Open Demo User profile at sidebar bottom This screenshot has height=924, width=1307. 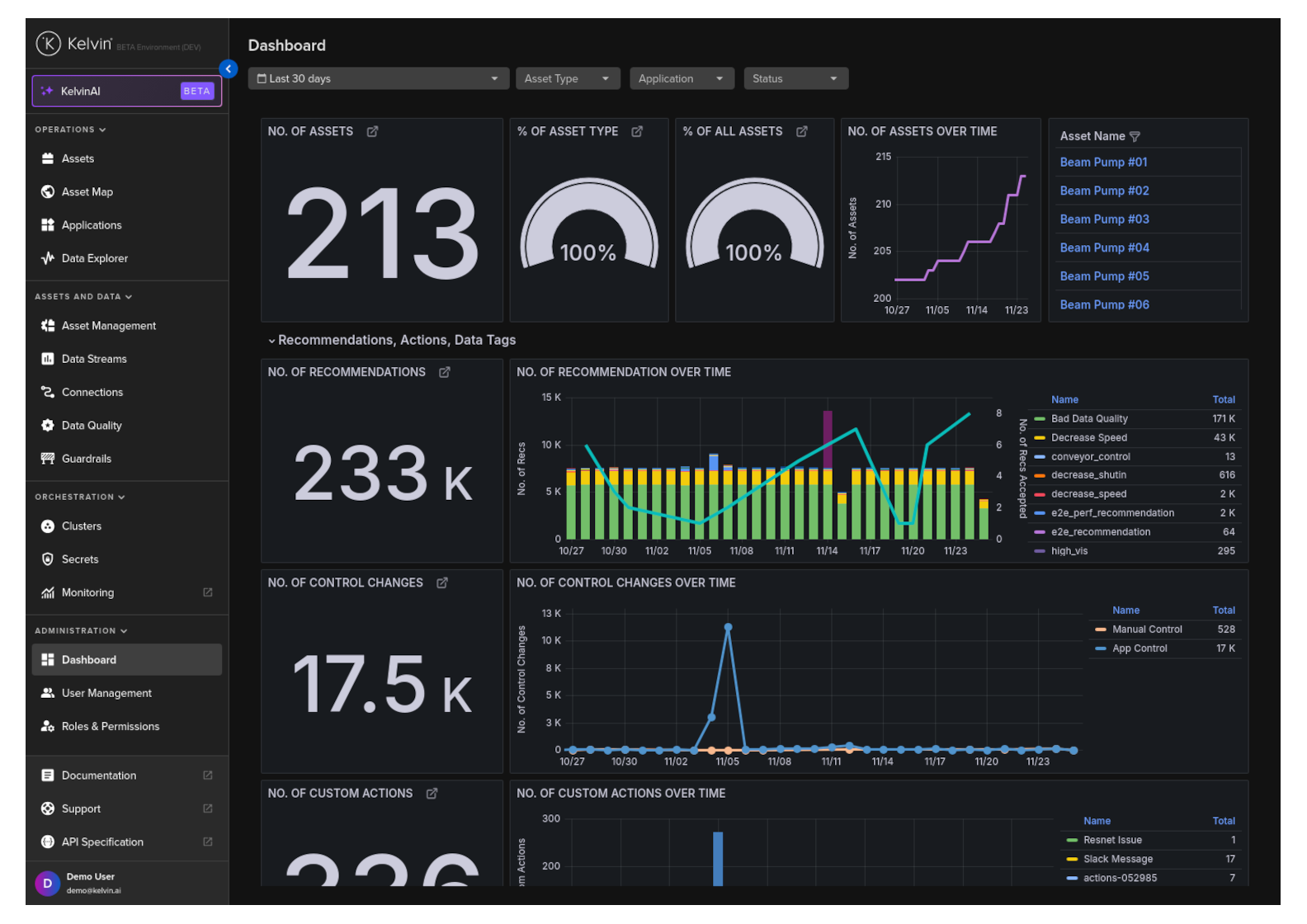pos(91,883)
